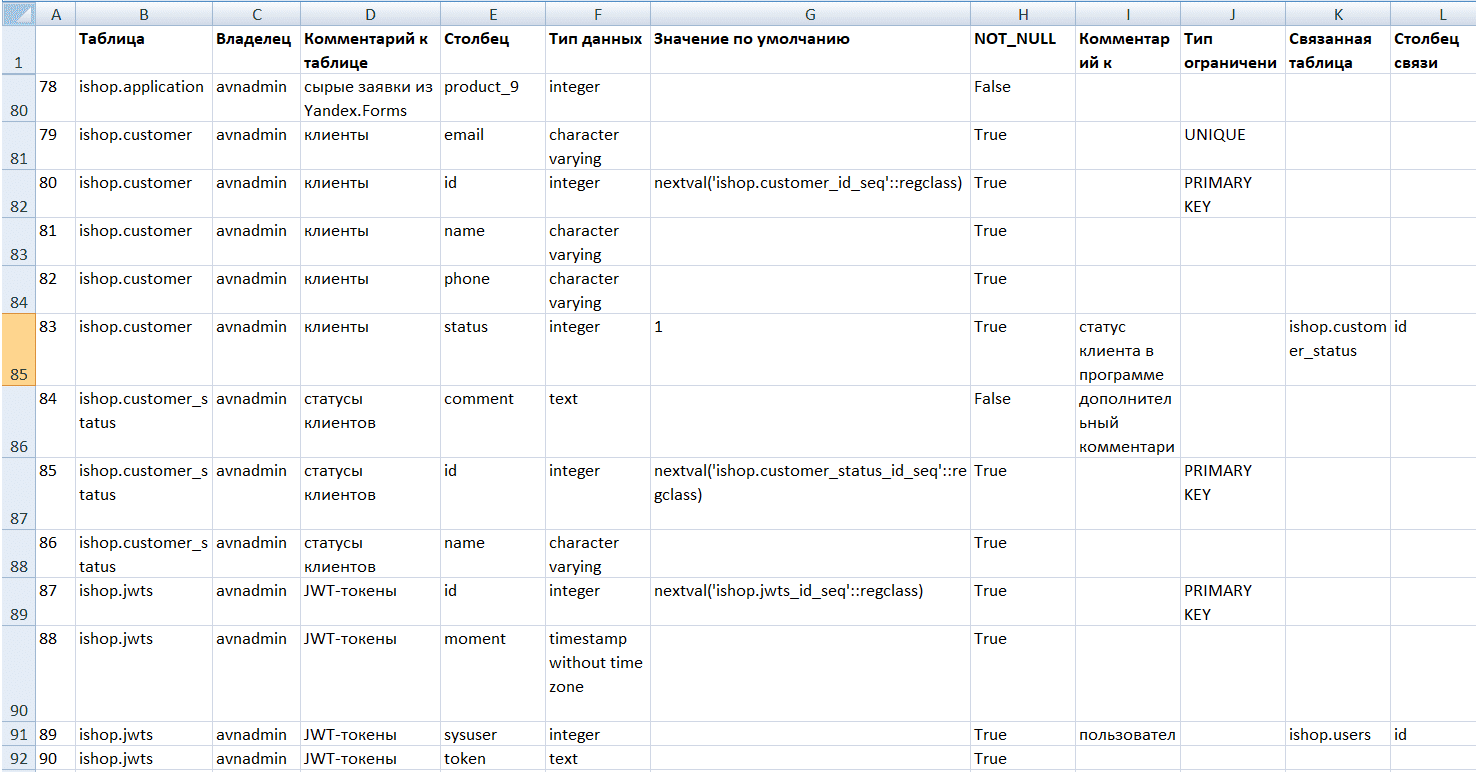Click the 'Тип данных' header cell

[597, 50]
